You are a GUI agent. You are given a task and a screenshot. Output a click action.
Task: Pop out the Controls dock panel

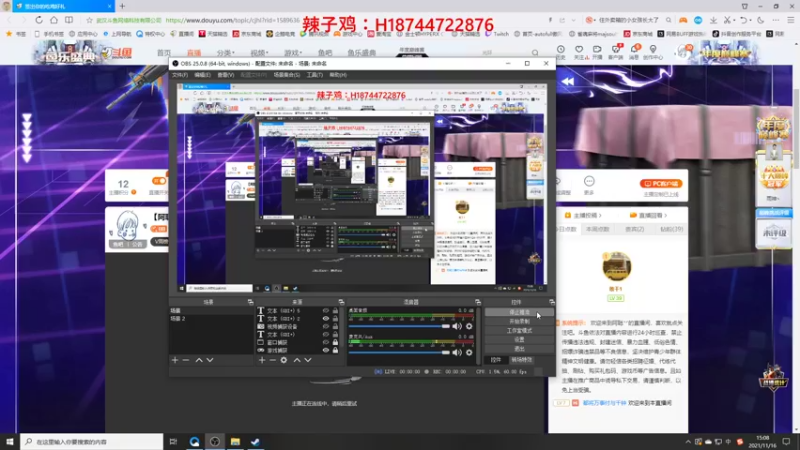pos(552,302)
